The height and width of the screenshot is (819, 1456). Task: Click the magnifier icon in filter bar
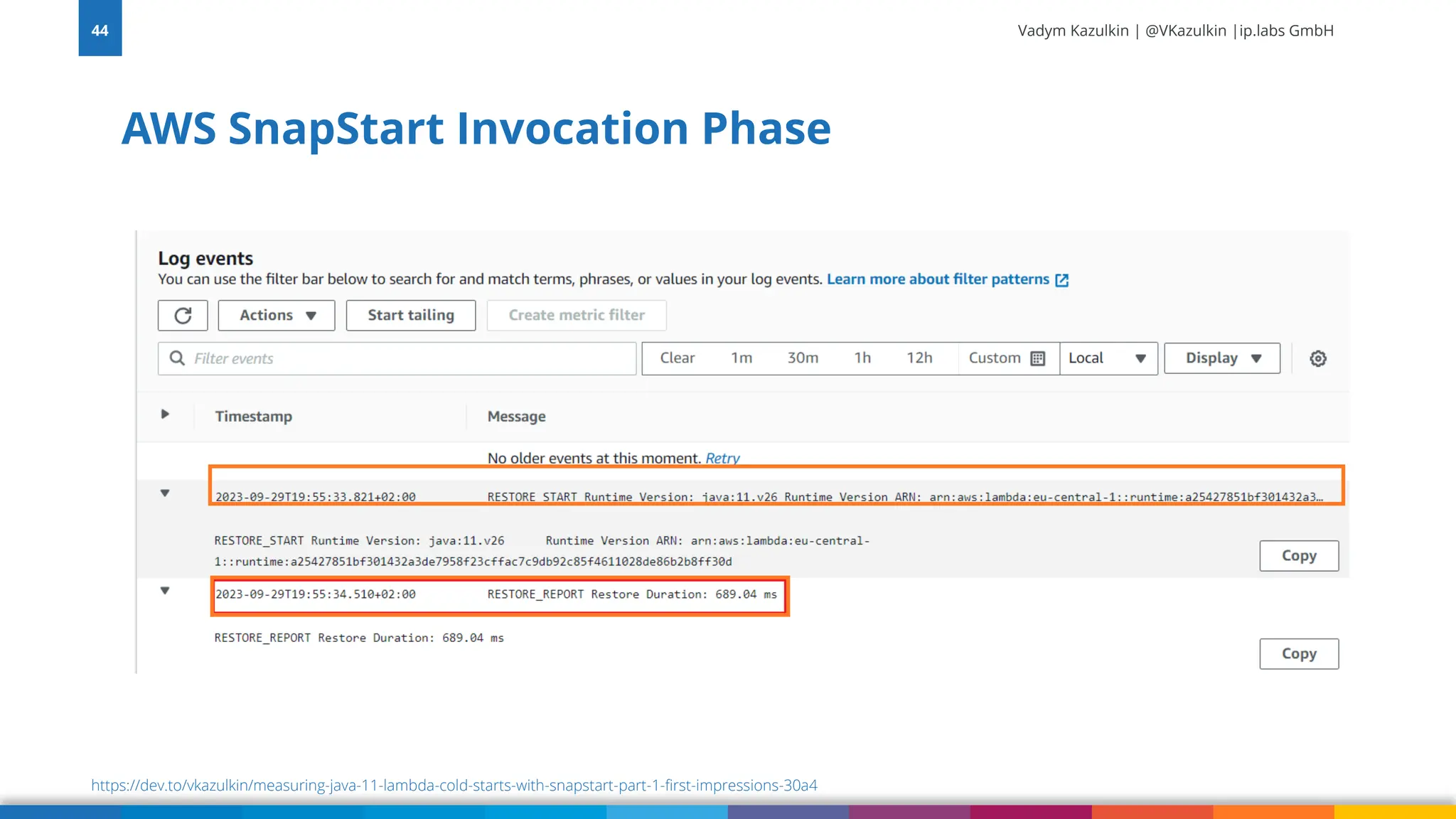tap(177, 358)
